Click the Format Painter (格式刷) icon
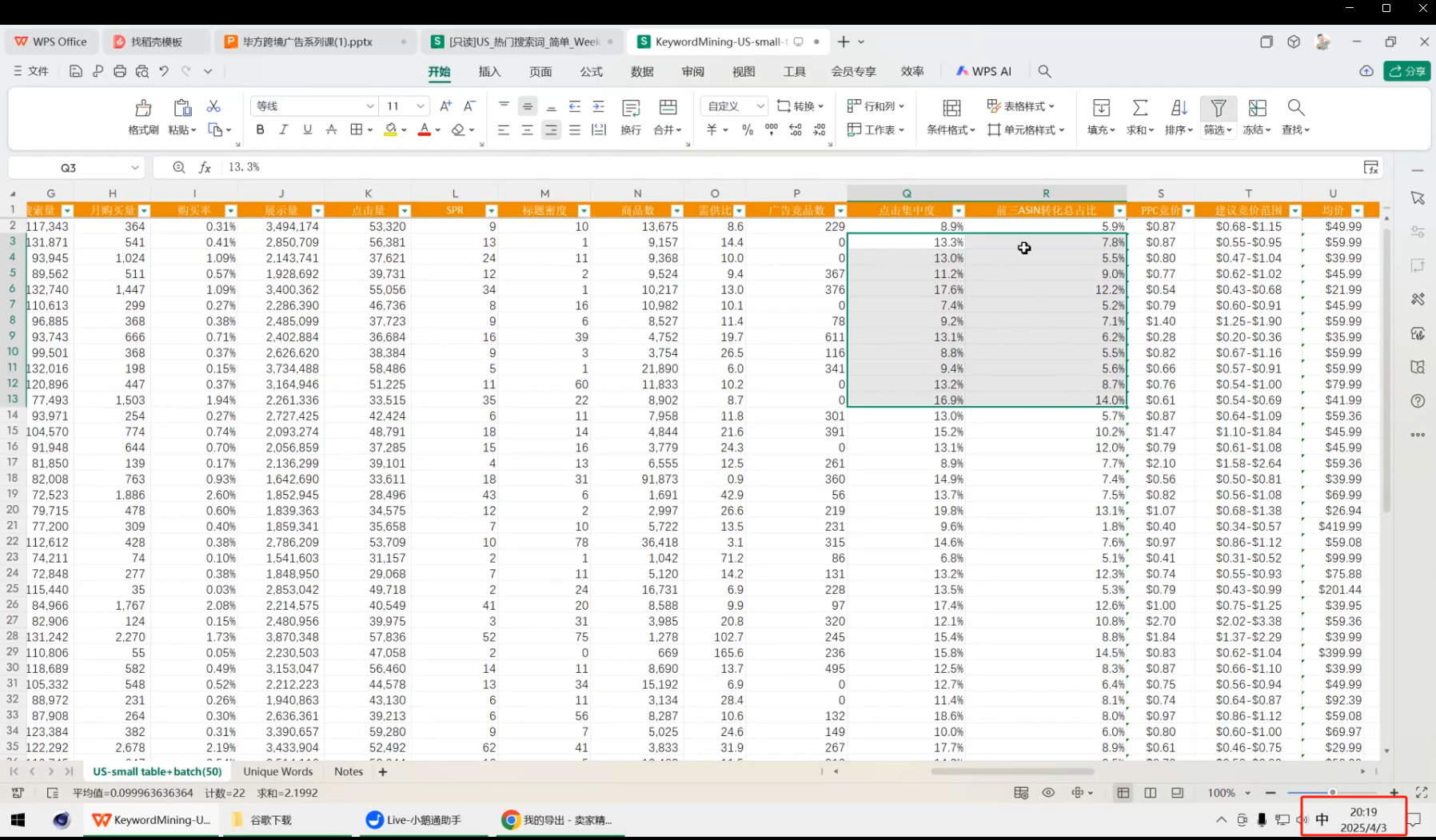 143,109
